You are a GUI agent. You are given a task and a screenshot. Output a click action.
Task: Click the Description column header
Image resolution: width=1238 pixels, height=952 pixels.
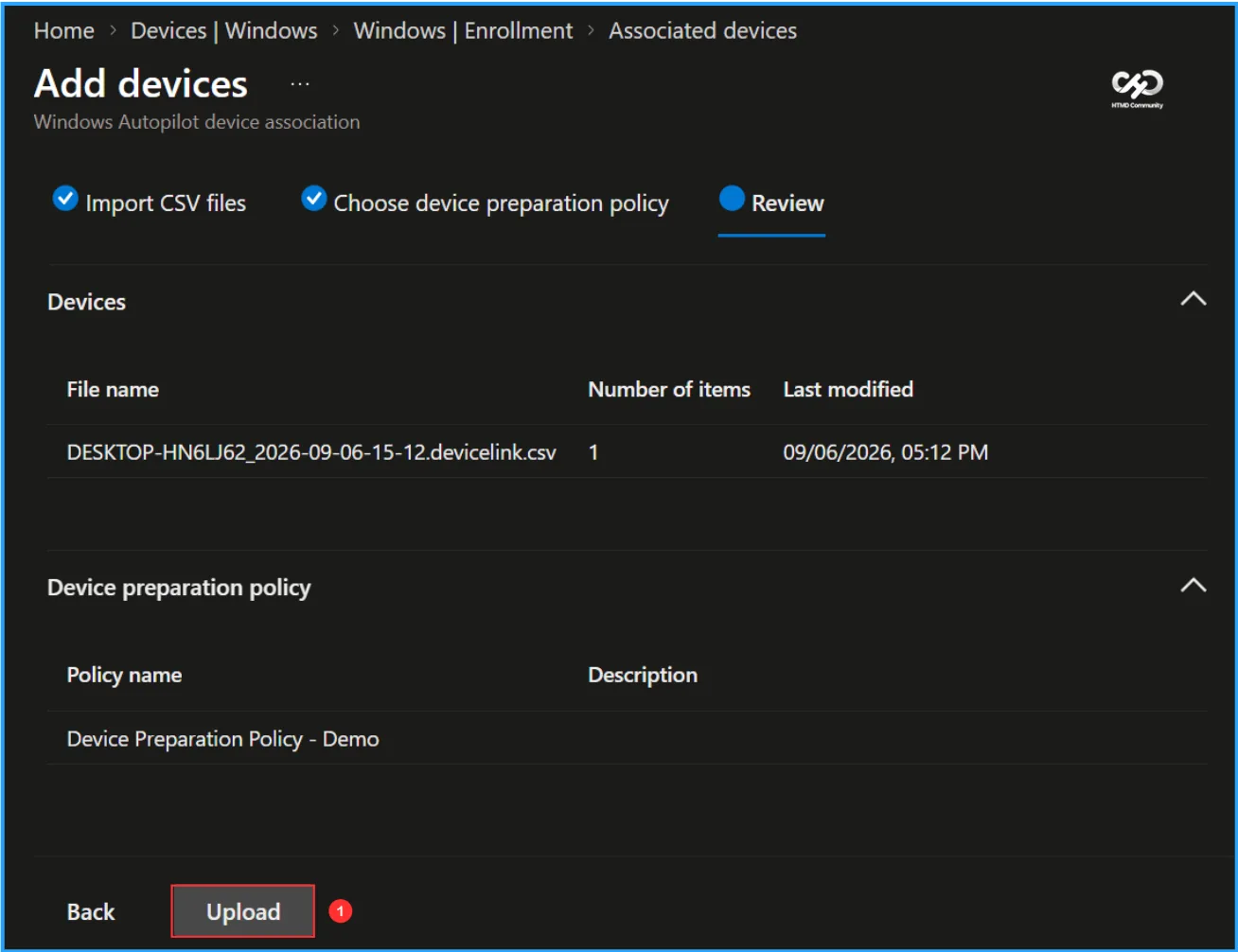(x=643, y=676)
